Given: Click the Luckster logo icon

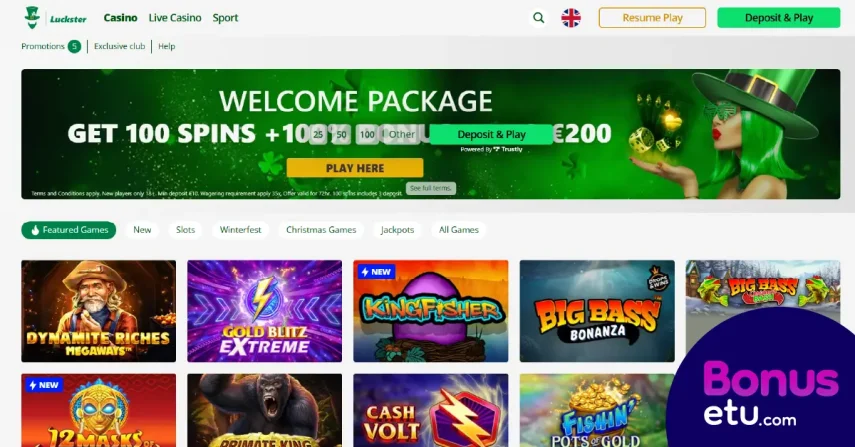Looking at the screenshot, I should pyautogui.click(x=32, y=18).
